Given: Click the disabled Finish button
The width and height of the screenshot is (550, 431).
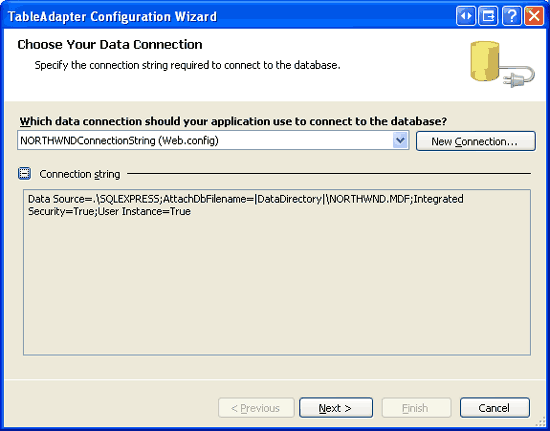Looking at the screenshot, I should [416, 408].
